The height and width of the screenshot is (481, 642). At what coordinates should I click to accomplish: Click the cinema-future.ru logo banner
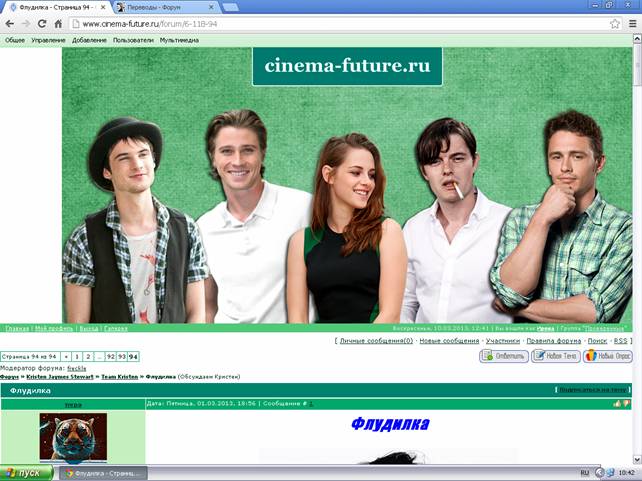(x=347, y=66)
